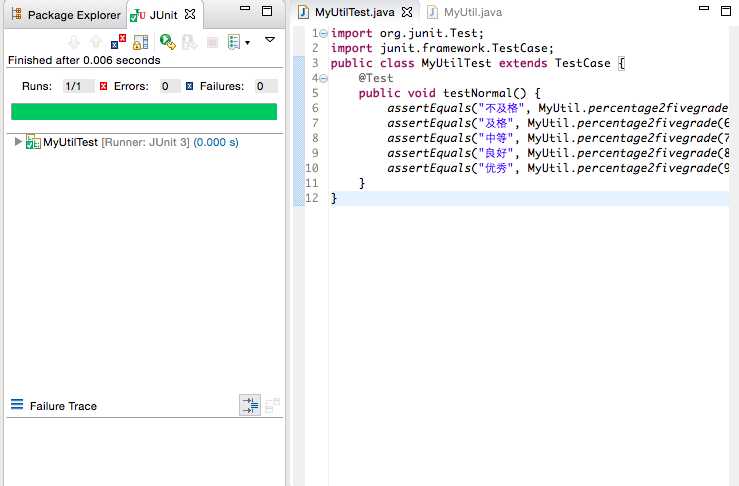Click the Failure Trace label

click(x=63, y=406)
